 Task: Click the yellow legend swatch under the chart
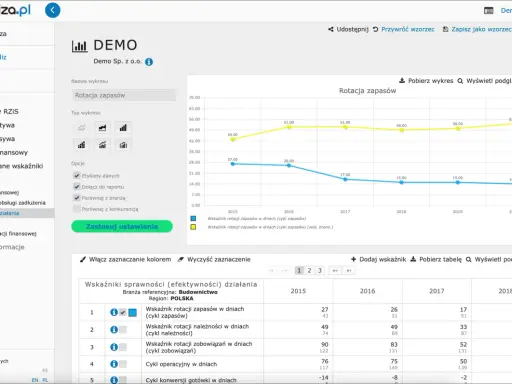pyautogui.click(x=193, y=227)
